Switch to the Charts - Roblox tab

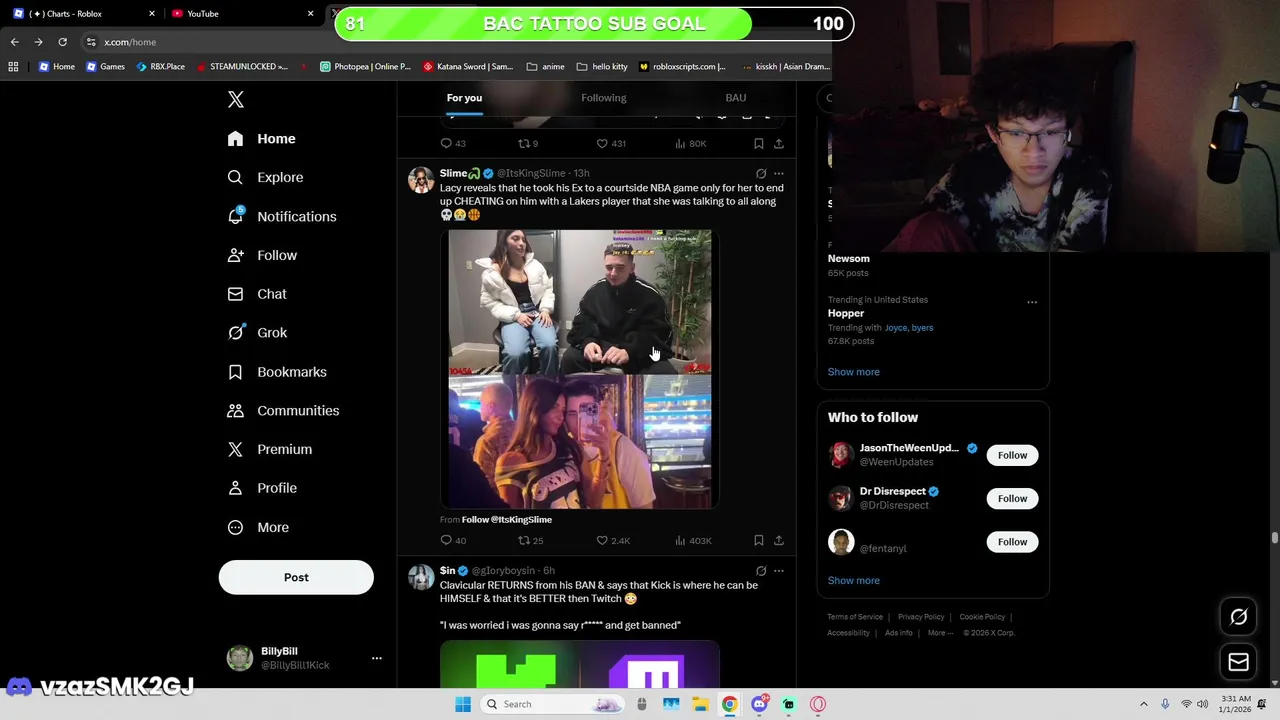83,14
